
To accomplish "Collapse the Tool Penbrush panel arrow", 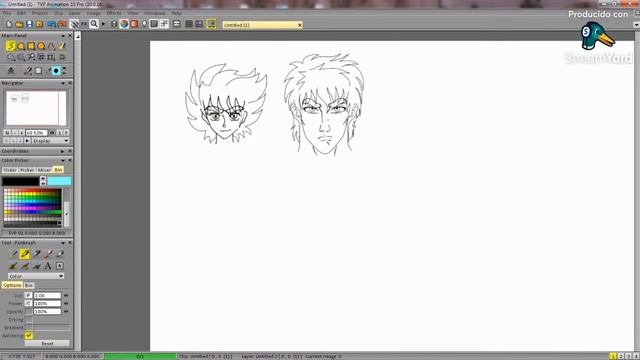I will click(x=63, y=243).
